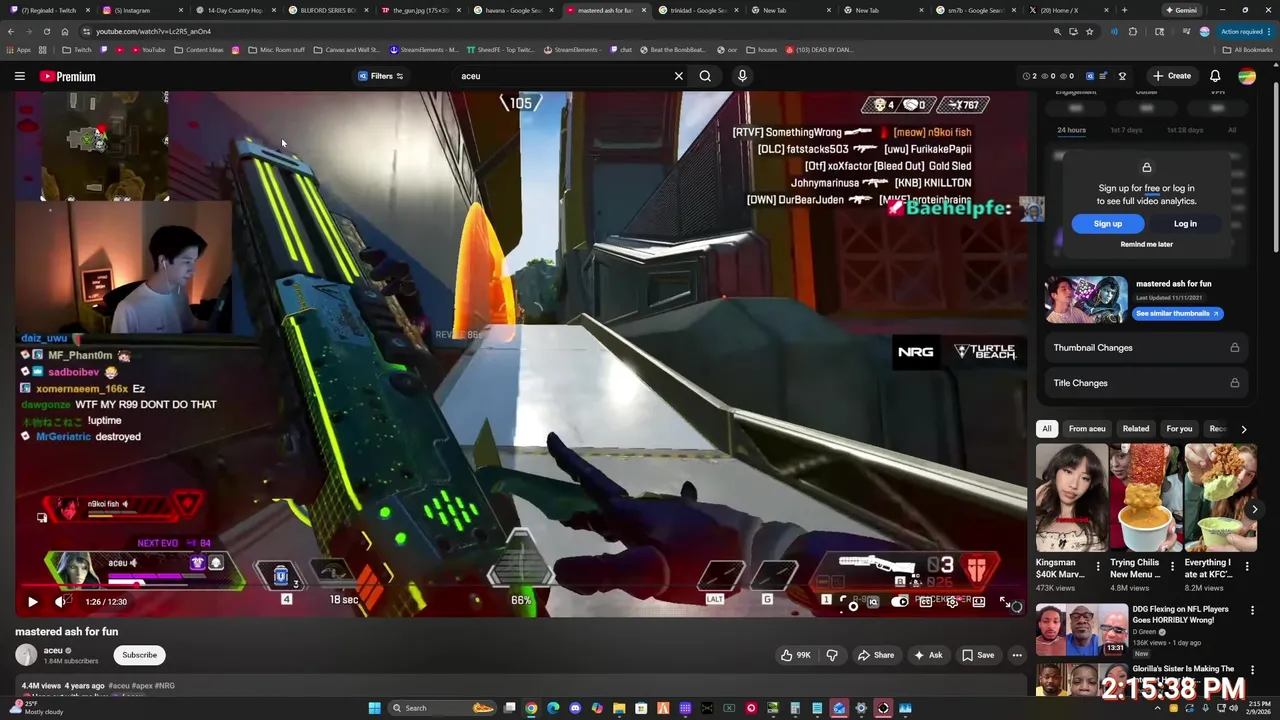Viewport: 1280px width, 720px height.
Task: Select the From aceu chip
Action: coord(1087,429)
